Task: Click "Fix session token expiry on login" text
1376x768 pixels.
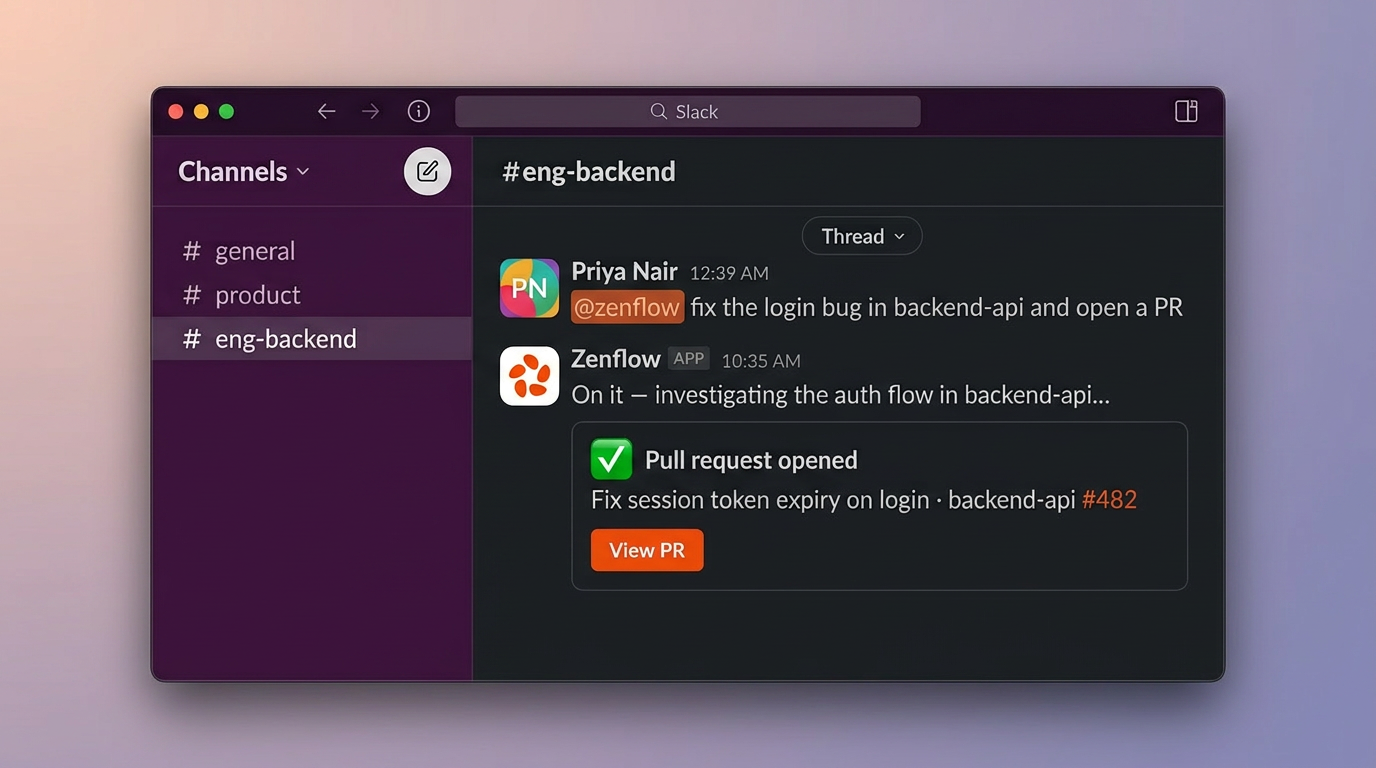Action: click(760, 499)
